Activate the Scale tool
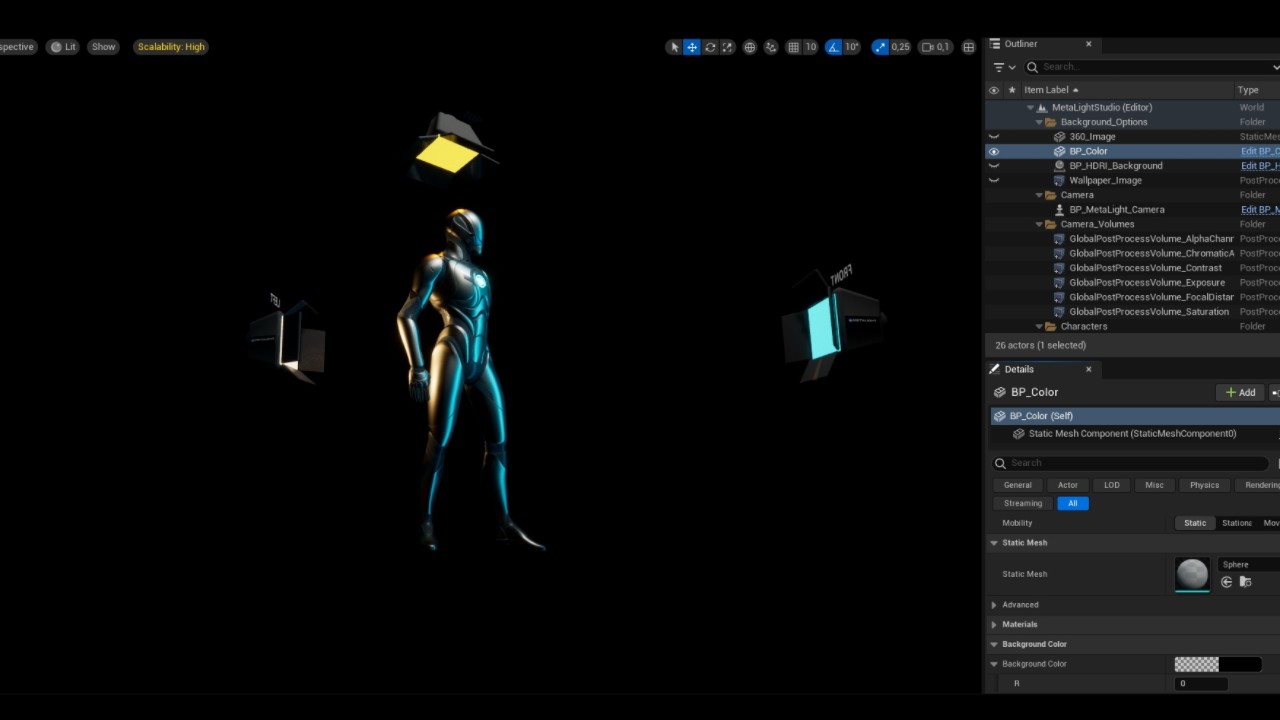 tap(727, 47)
